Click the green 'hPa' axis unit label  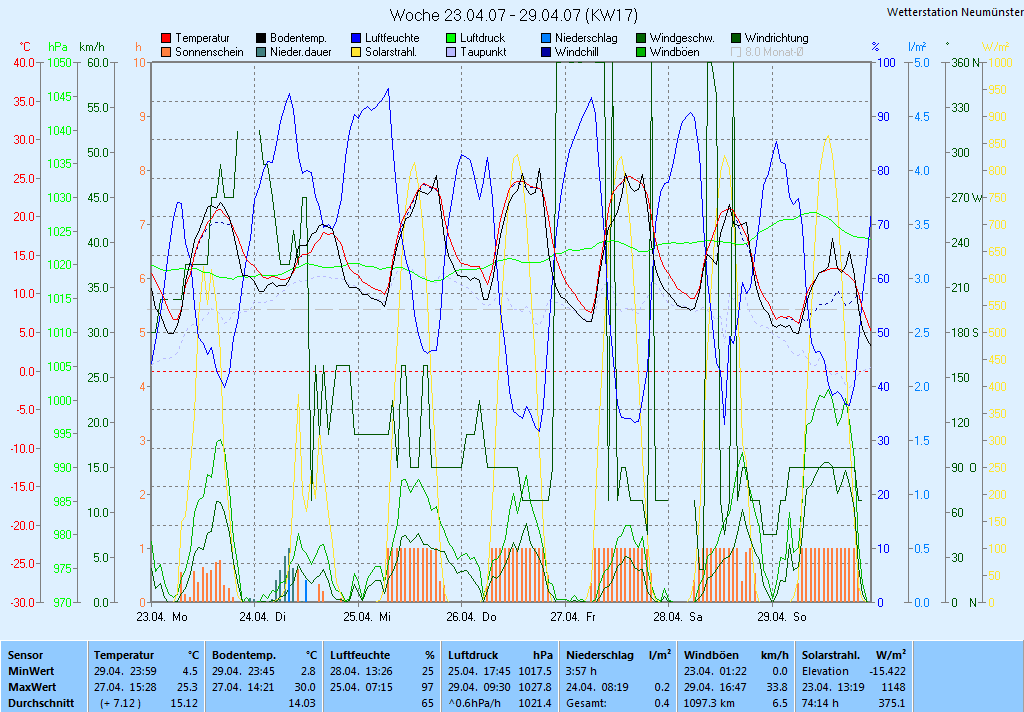(x=58, y=47)
